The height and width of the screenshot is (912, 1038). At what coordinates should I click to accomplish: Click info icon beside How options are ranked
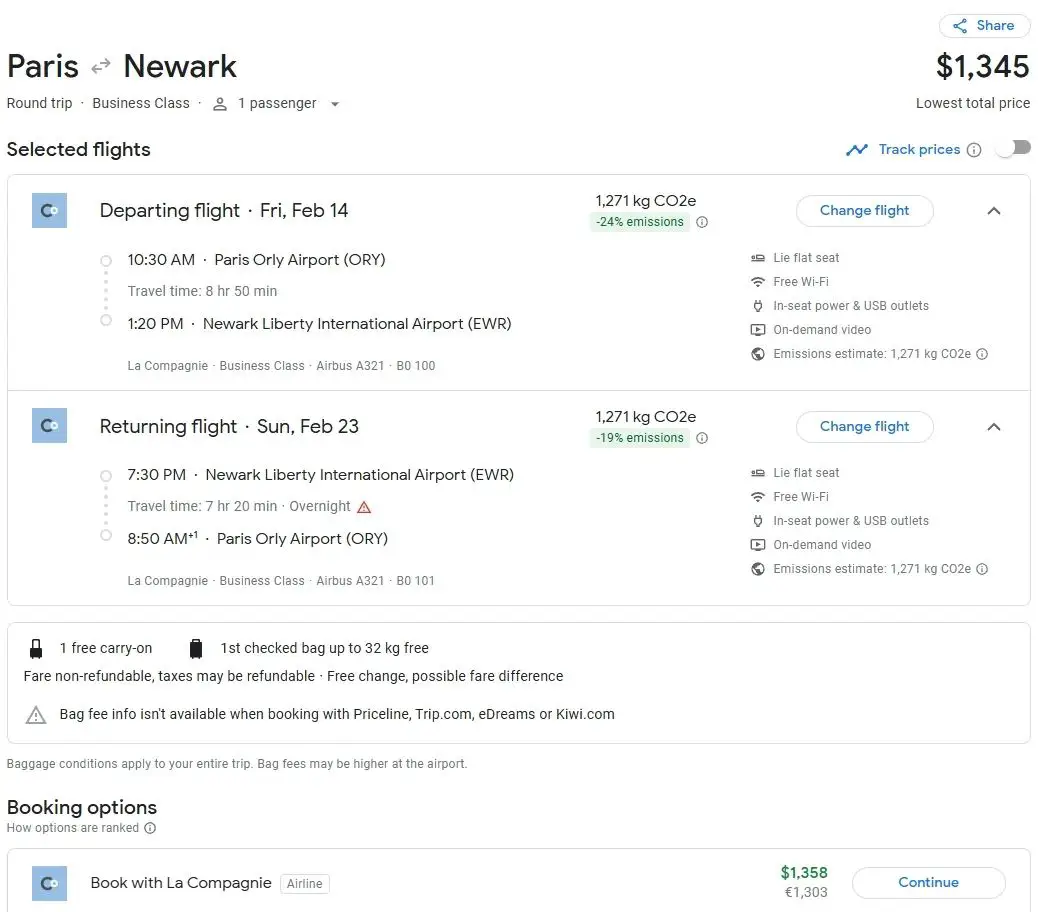click(x=150, y=828)
